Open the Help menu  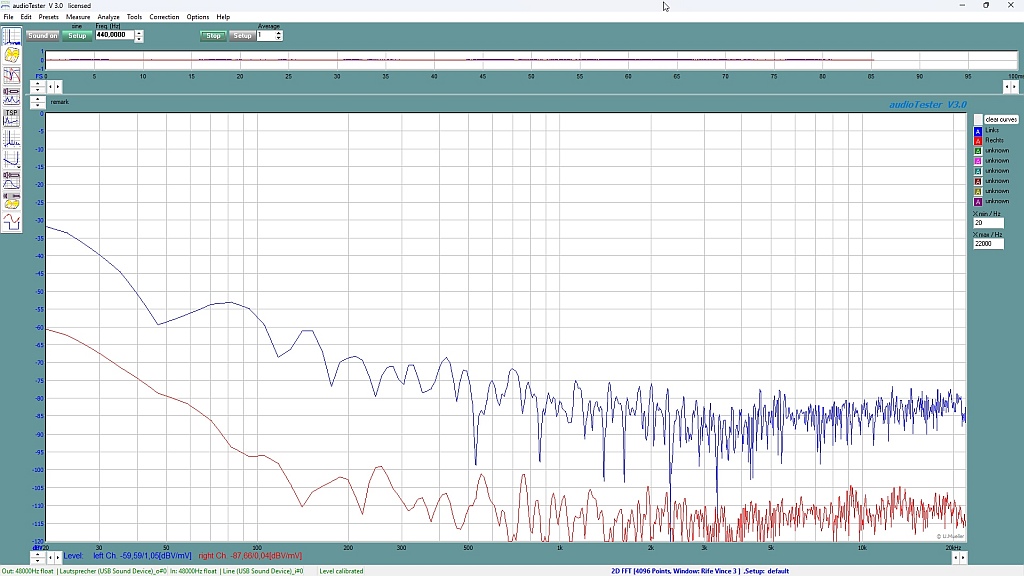(223, 17)
